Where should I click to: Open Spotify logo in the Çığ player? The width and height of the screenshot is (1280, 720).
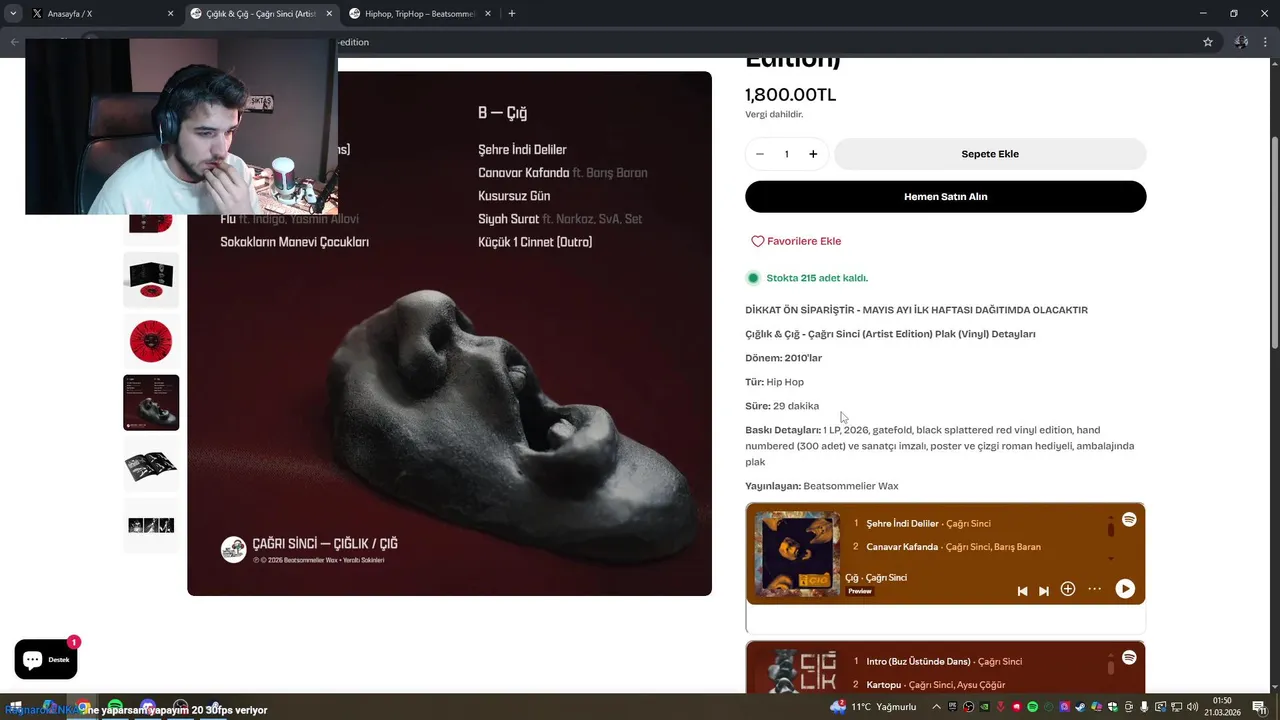pyautogui.click(x=1129, y=520)
